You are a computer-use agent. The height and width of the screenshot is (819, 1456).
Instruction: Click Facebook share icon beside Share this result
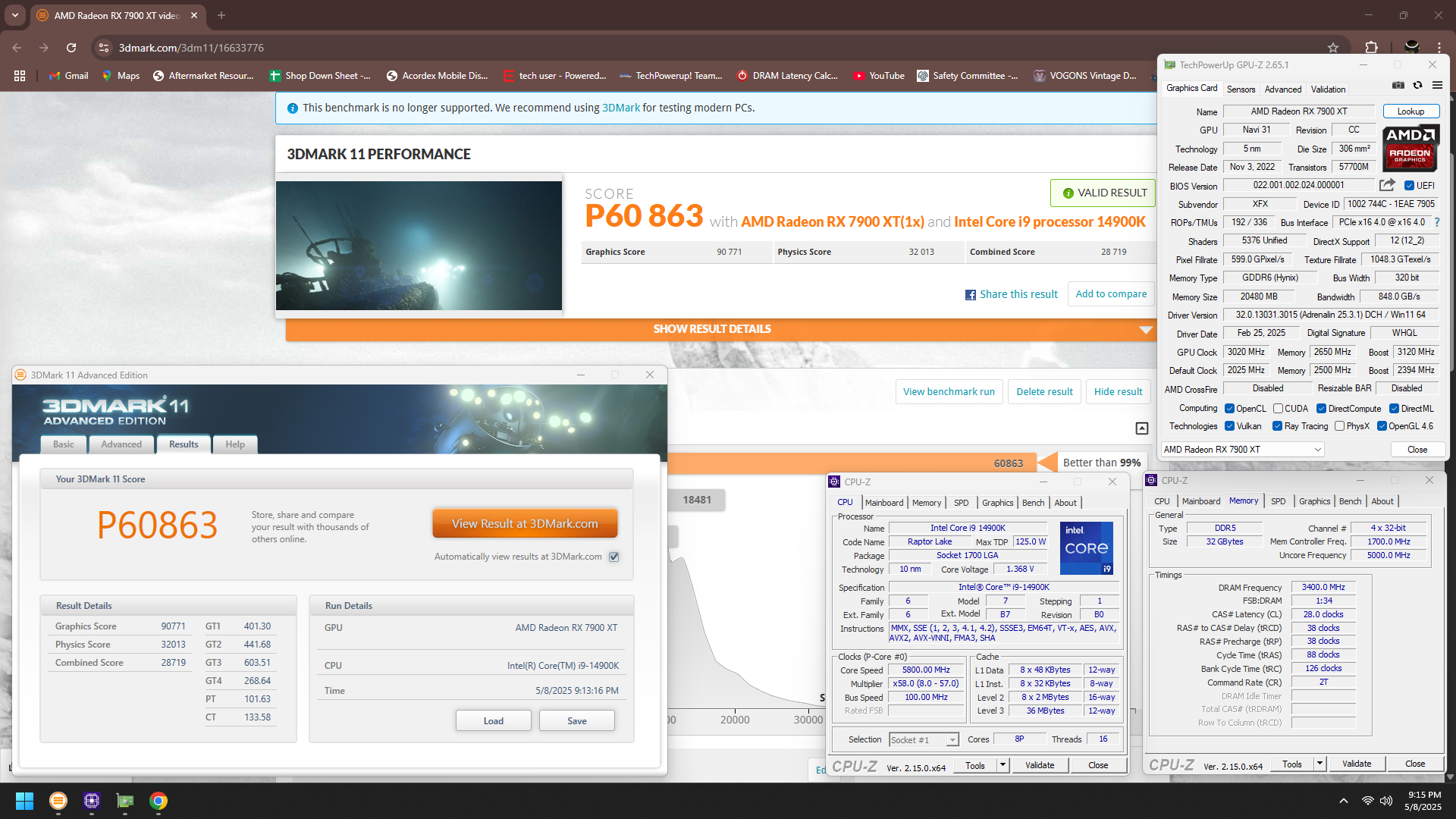click(x=971, y=295)
